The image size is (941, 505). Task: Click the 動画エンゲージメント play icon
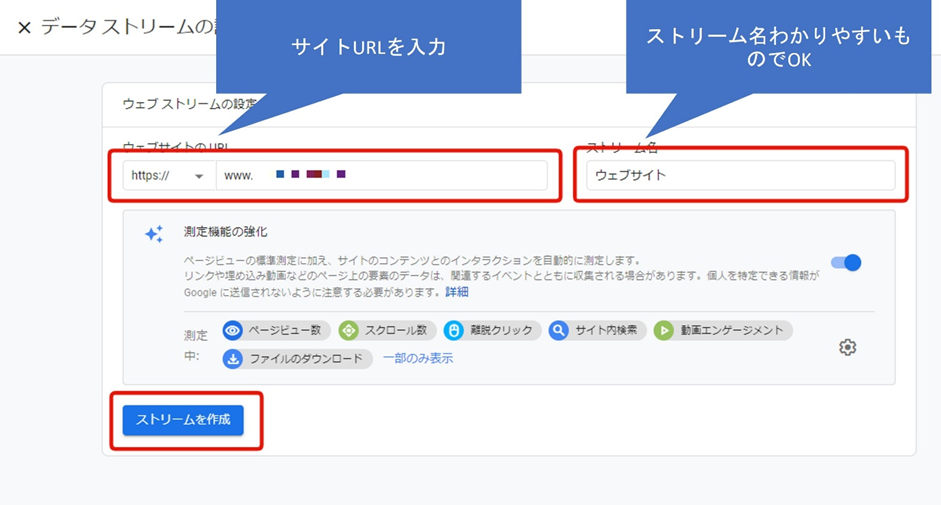(x=664, y=330)
